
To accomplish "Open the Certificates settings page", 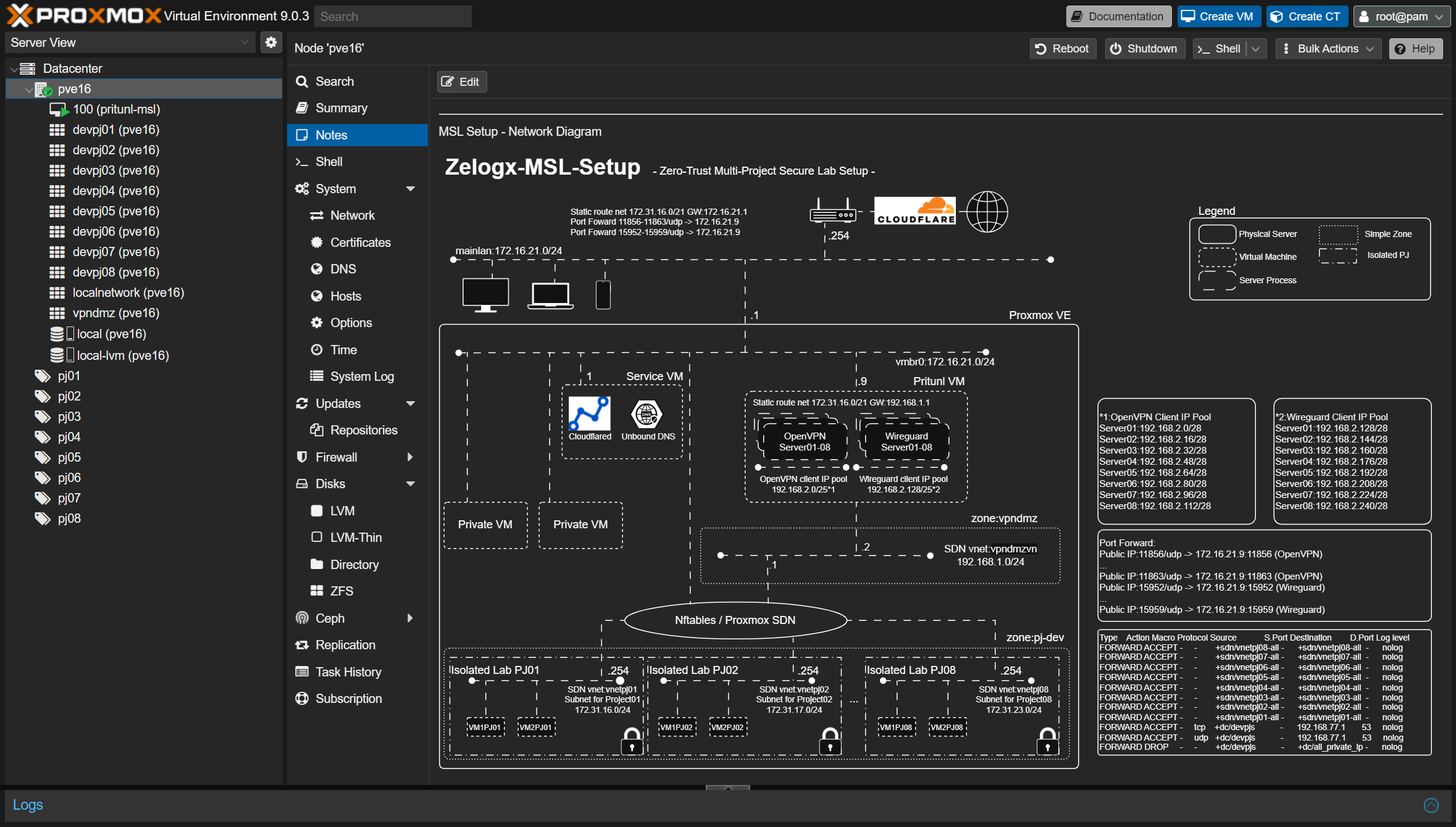I will pyautogui.click(x=360, y=243).
